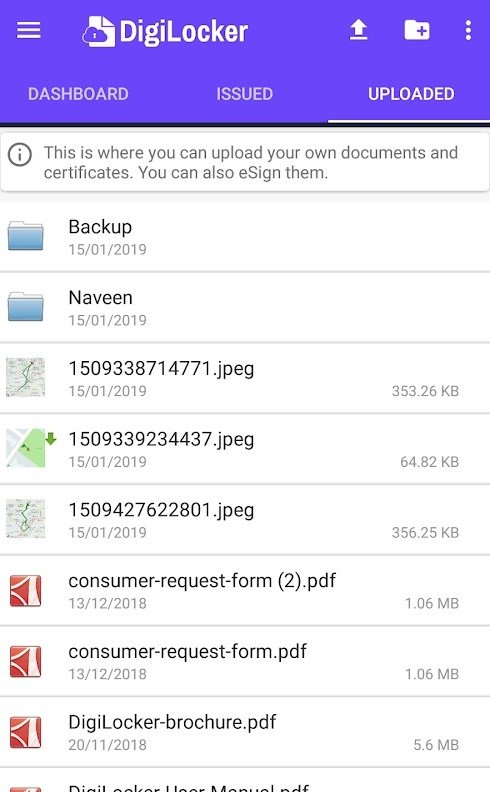Tap the DigiLocker cloud logo

[99, 32]
